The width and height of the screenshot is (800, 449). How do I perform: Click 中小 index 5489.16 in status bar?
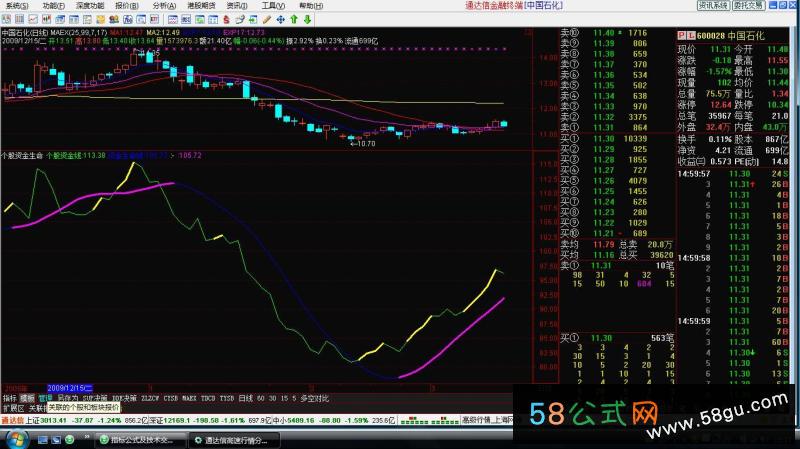point(293,420)
